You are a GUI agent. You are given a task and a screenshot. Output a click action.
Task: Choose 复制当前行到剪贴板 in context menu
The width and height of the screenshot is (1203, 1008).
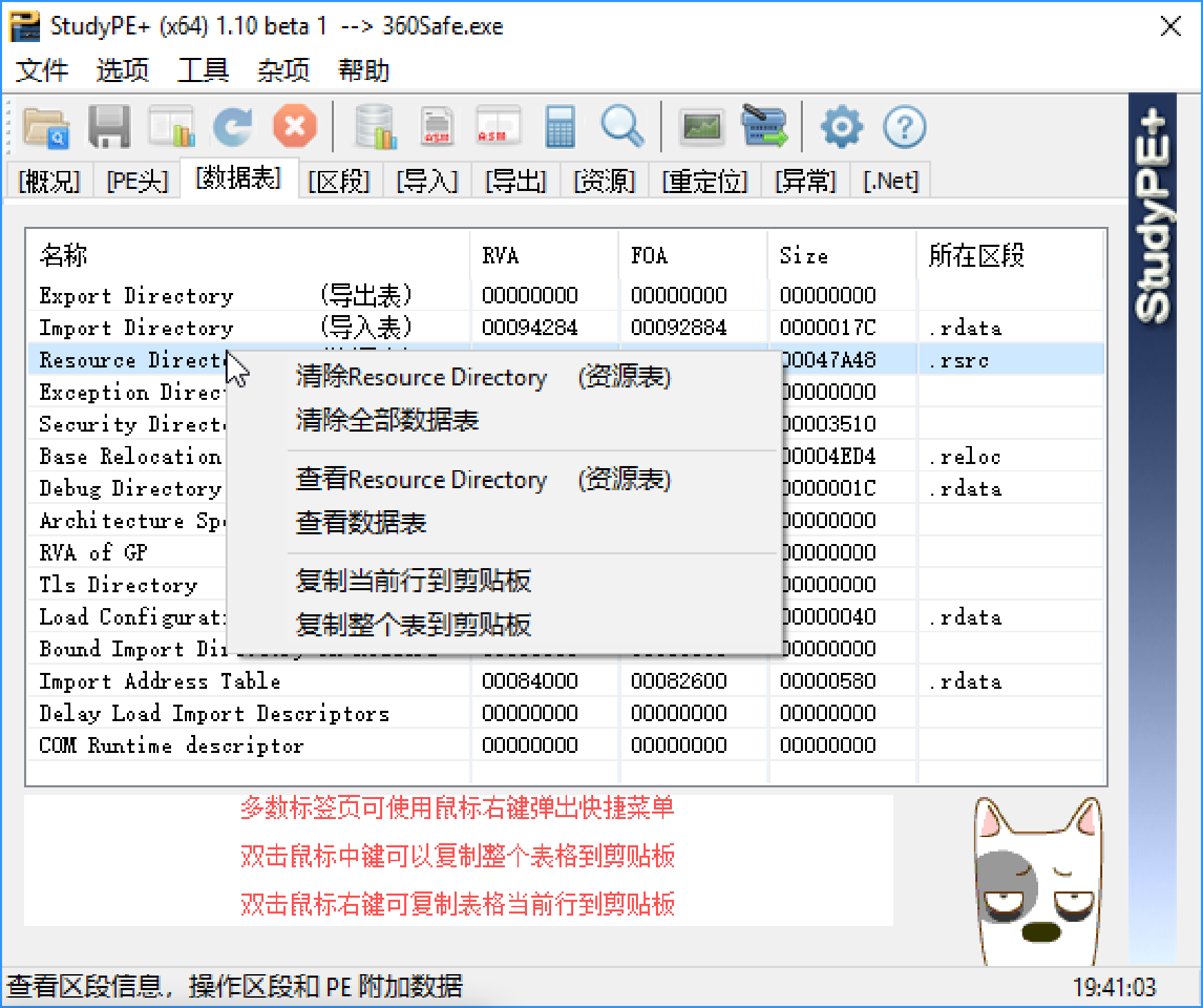point(504,581)
